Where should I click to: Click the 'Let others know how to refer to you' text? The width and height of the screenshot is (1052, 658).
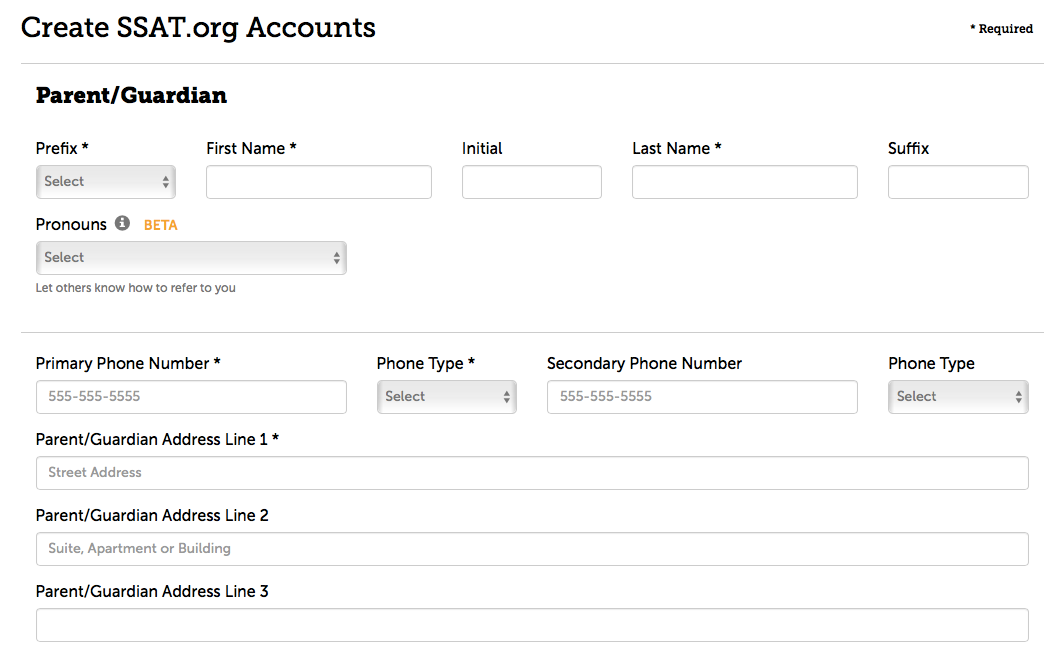click(x=136, y=288)
